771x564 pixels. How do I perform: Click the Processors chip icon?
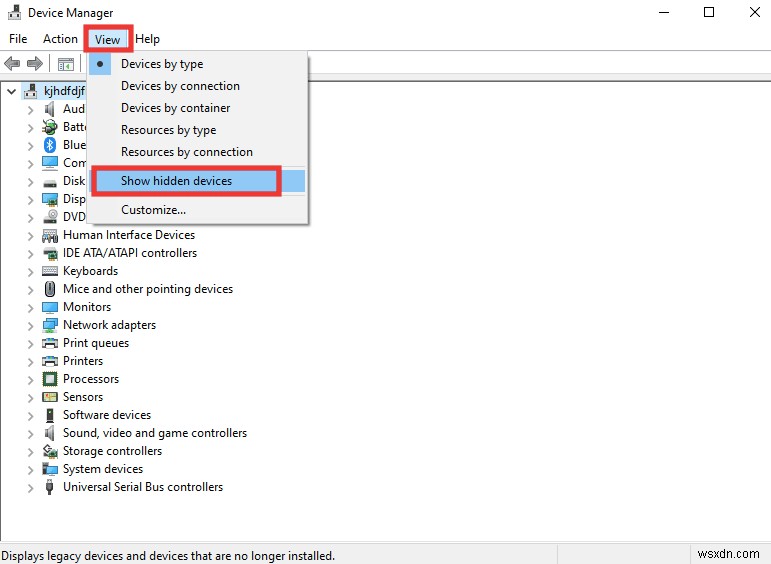(x=50, y=379)
